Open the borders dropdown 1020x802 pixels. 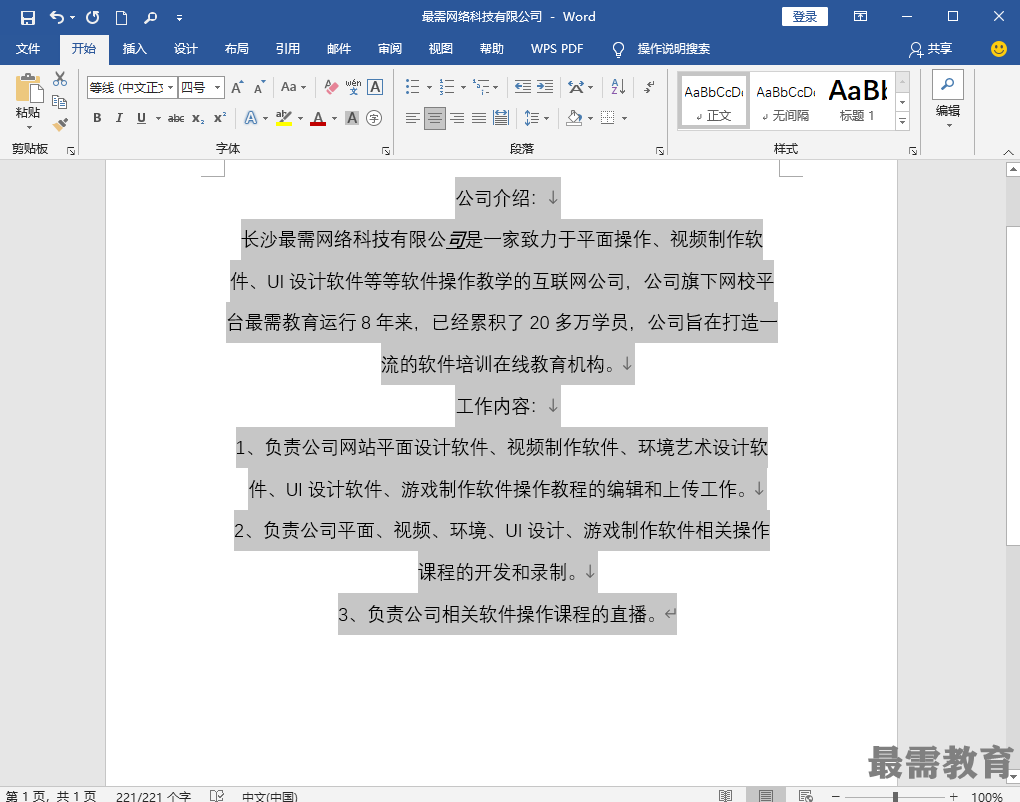624,118
